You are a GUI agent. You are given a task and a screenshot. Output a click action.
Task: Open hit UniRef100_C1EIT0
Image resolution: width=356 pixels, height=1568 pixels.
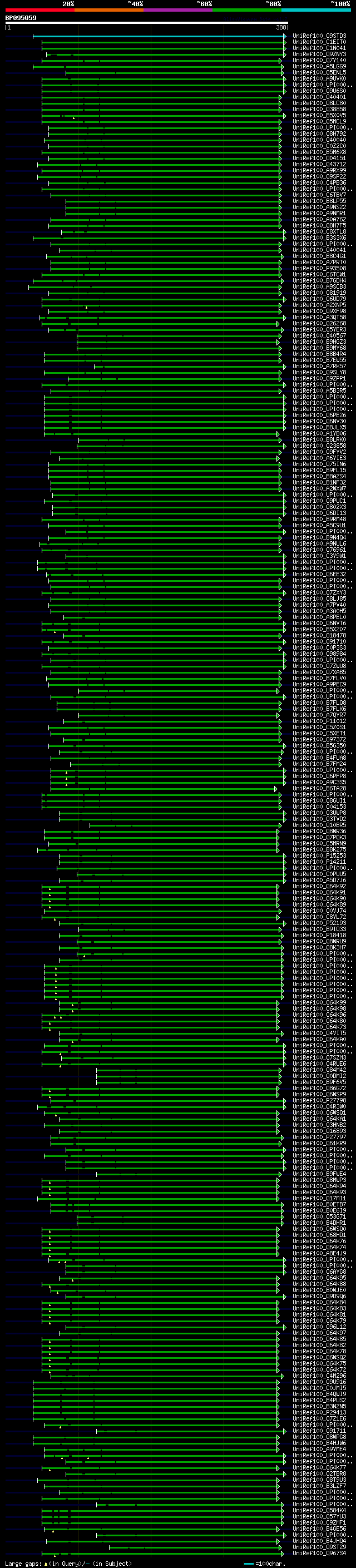(319, 42)
